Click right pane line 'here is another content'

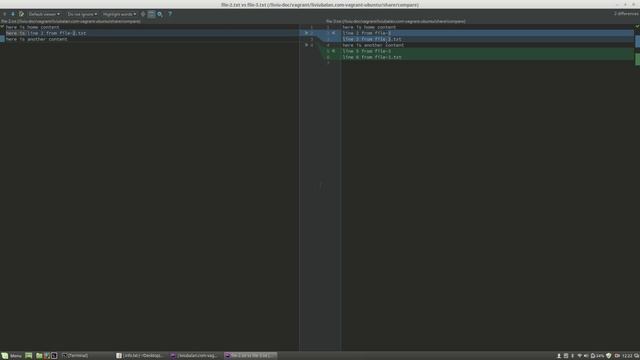pos(373,45)
